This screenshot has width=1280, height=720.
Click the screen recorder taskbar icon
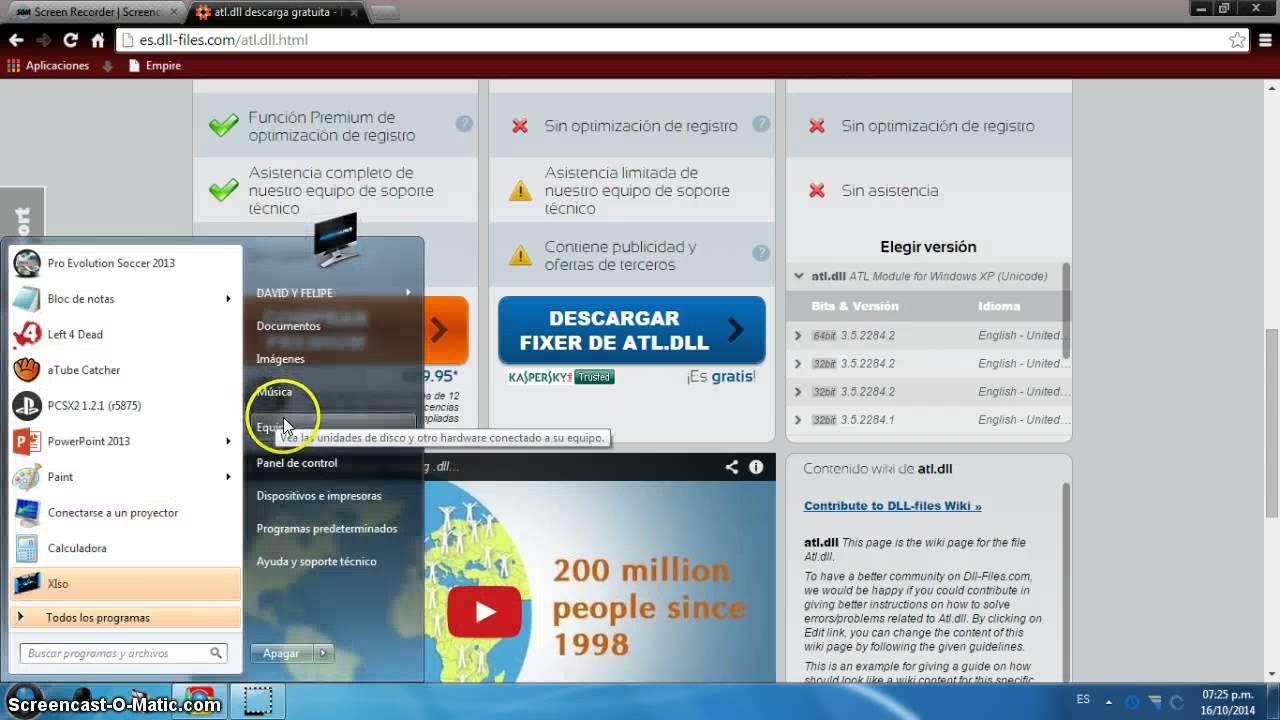[x=259, y=700]
